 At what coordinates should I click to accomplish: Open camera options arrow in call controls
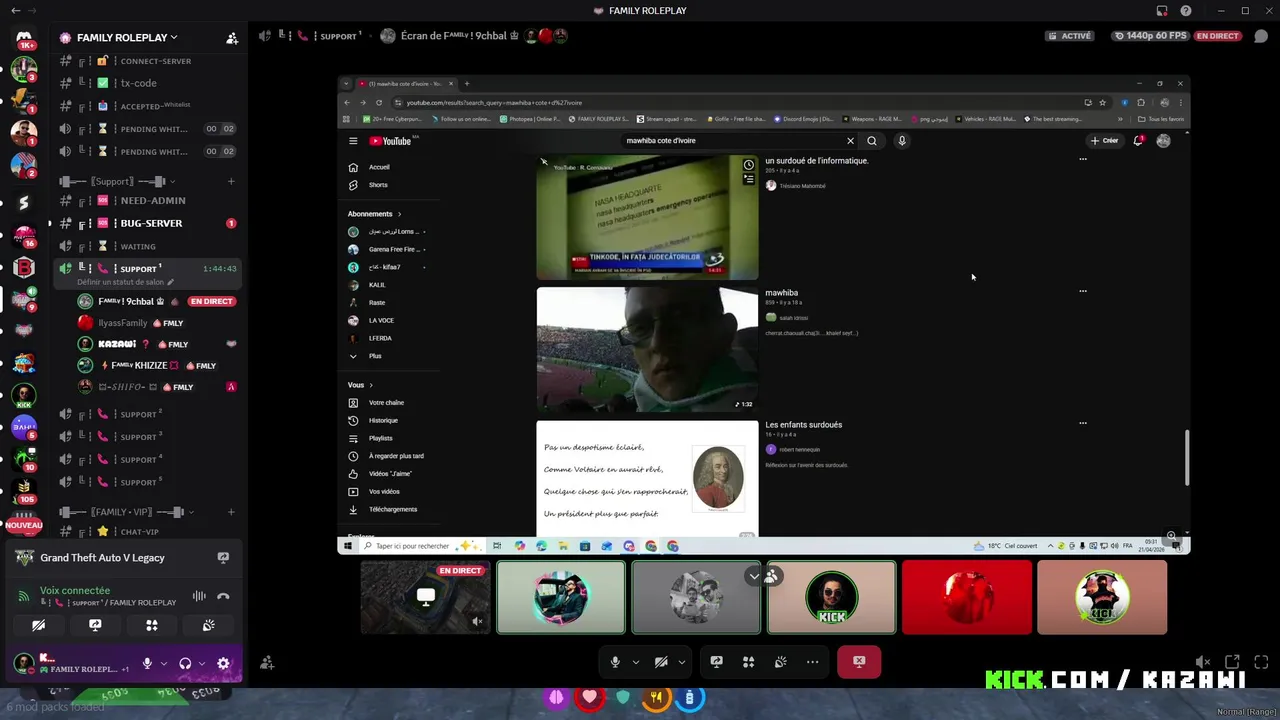pyautogui.click(x=682, y=662)
